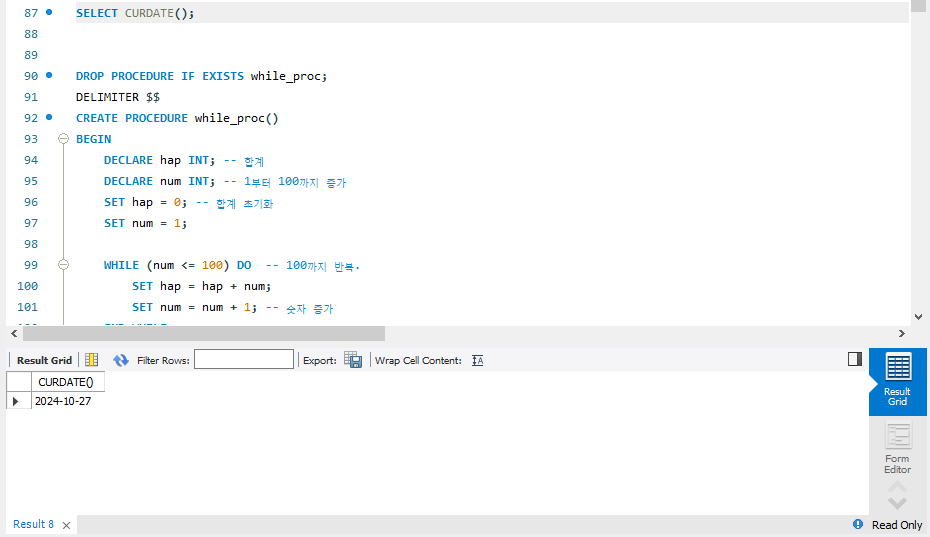
Task: Show next side panel with down chevron
Action: (897, 504)
